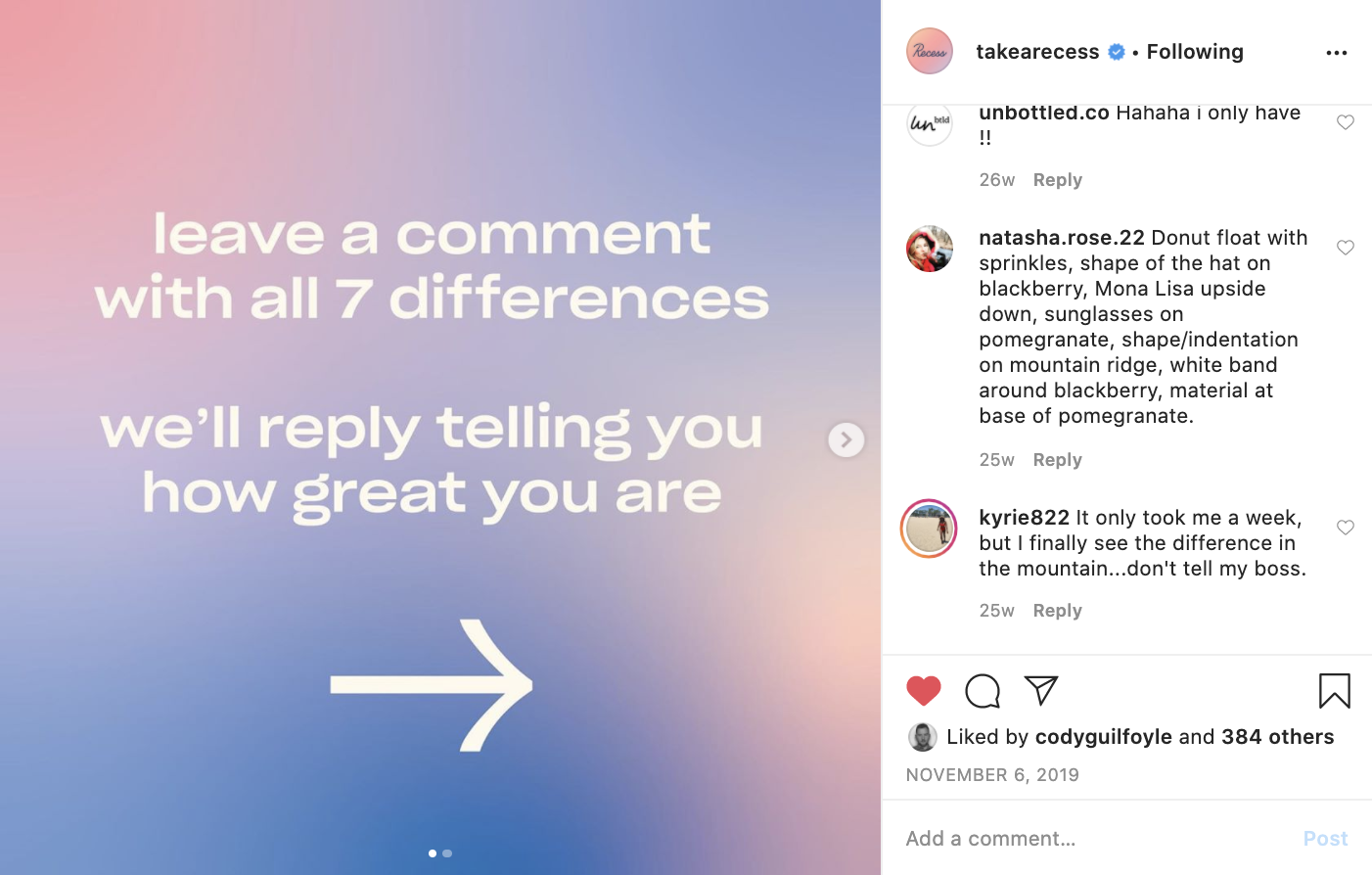The width and height of the screenshot is (1372, 875).
Task: Open takearecess profile picture
Action: click(930, 52)
